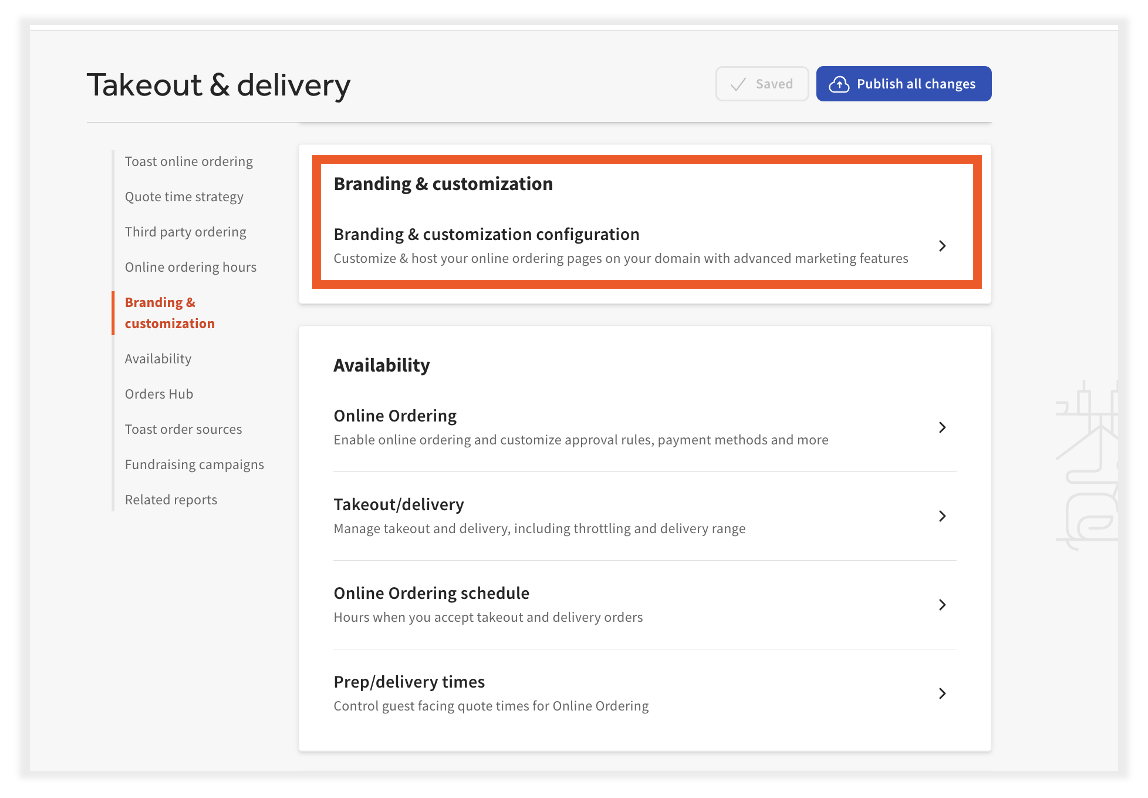
Task: Click the Saved status button
Action: click(x=762, y=83)
